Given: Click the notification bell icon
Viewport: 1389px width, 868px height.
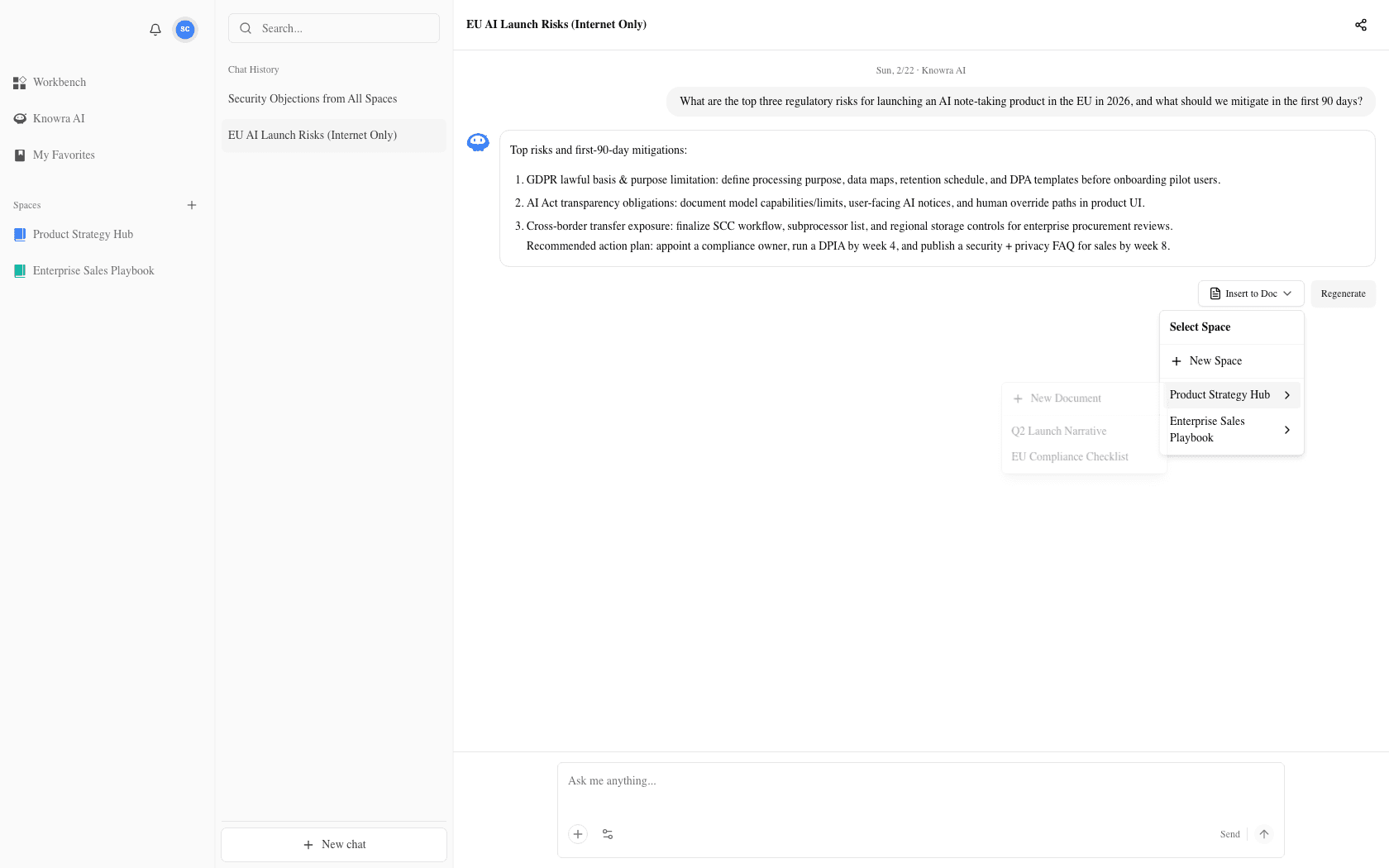Looking at the screenshot, I should point(155,29).
